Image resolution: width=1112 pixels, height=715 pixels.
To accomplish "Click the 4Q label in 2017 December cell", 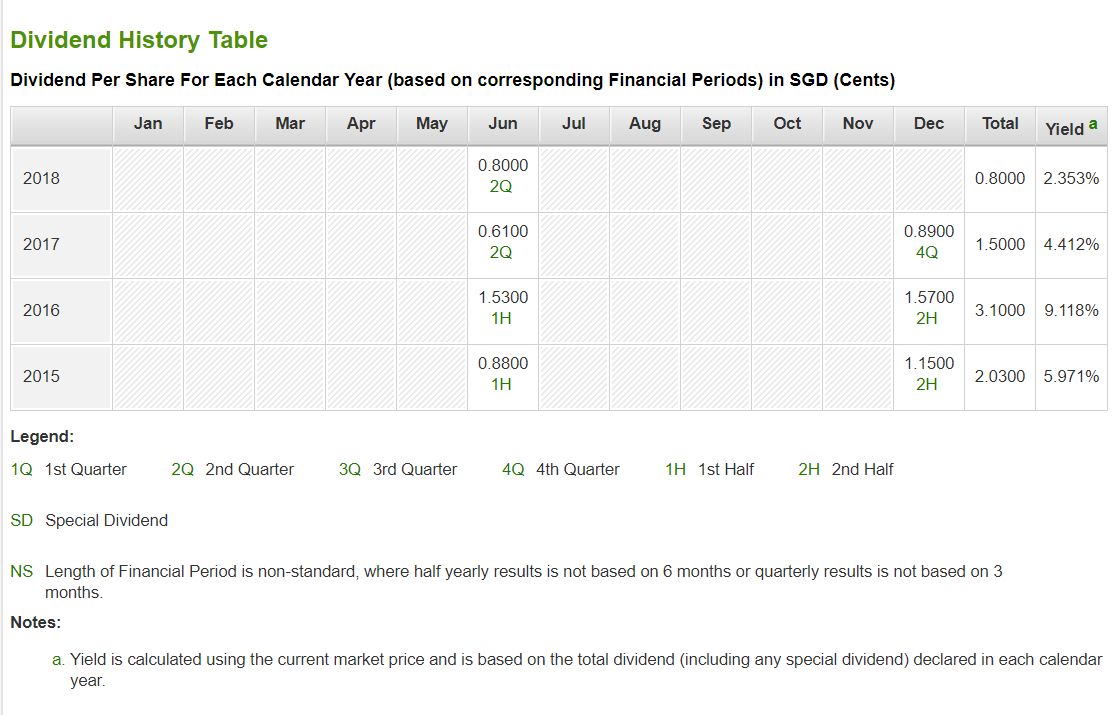I will point(927,253).
